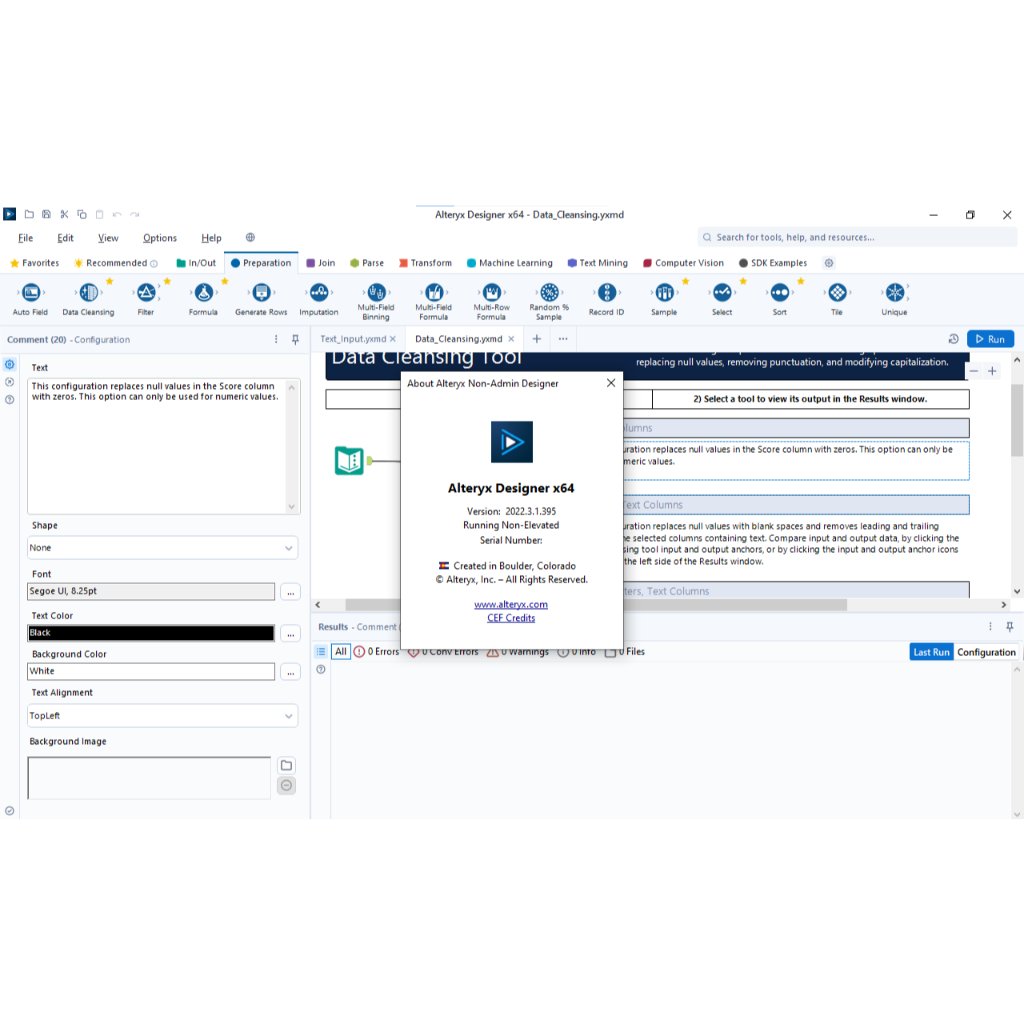Image resolution: width=1024 pixels, height=1024 pixels.
Task: Open the Machine Learning tool category
Action: point(510,263)
